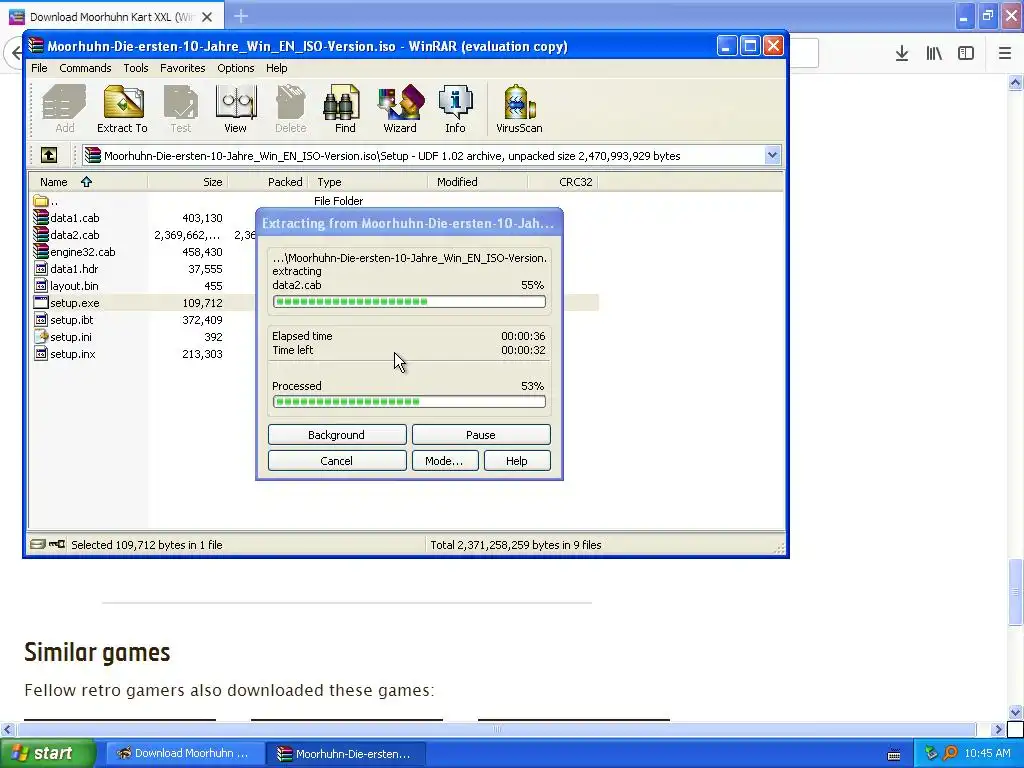
Task: Select the setup.ini file icon
Action: pyautogui.click(x=40, y=336)
